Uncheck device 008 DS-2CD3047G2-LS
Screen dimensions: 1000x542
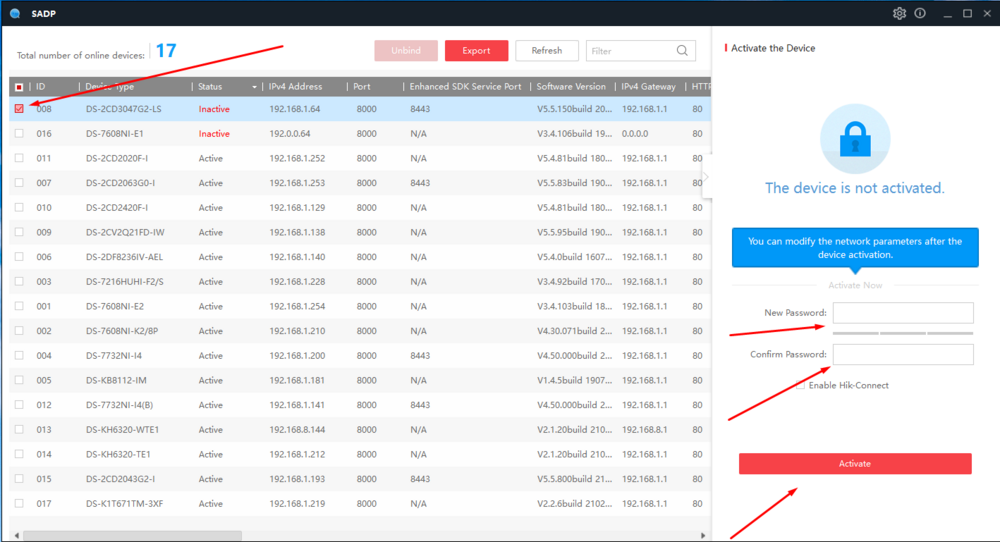[x=19, y=109]
